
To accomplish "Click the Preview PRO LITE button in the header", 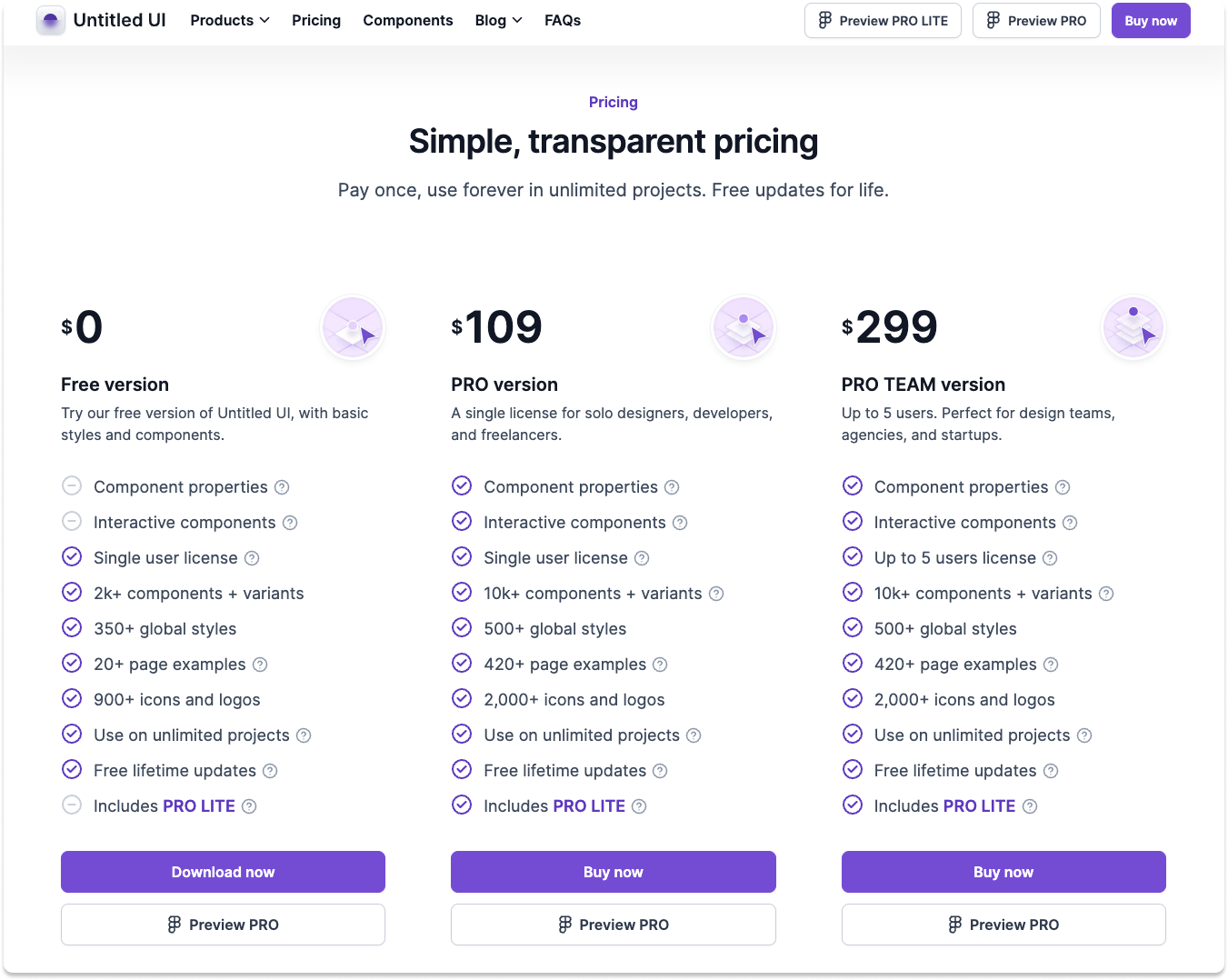I will click(883, 20).
